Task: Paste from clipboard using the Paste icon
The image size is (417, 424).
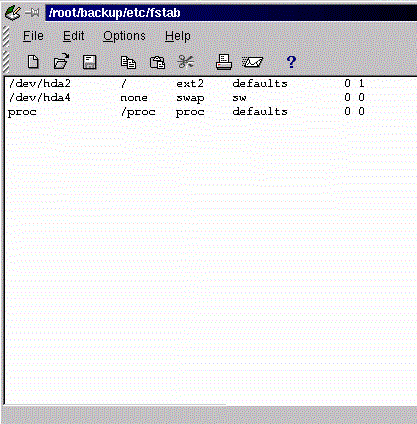Action: (x=157, y=62)
